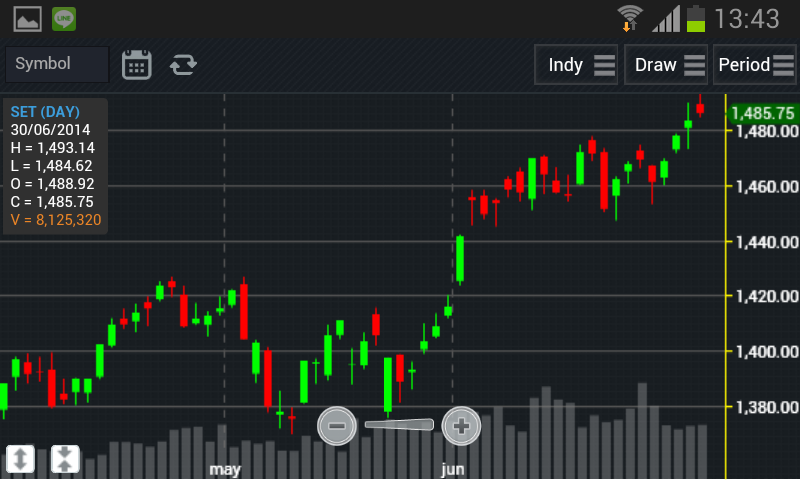
Task: Adjust the zoom slider bar
Action: [399, 424]
